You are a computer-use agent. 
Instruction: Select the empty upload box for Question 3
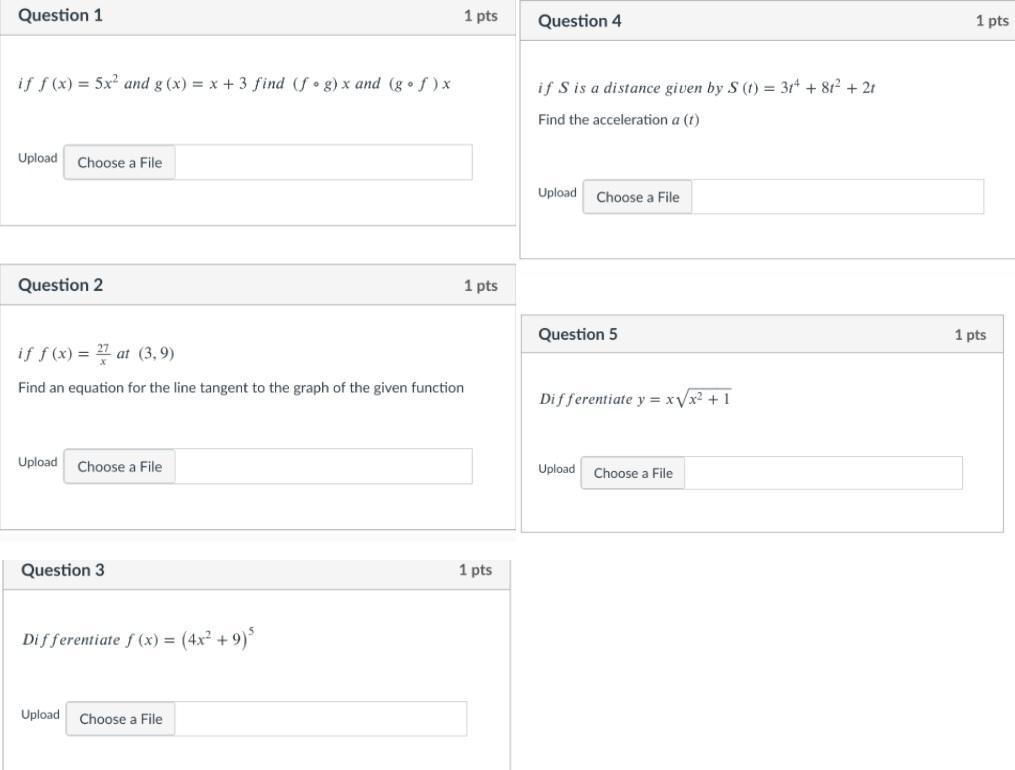coord(320,719)
